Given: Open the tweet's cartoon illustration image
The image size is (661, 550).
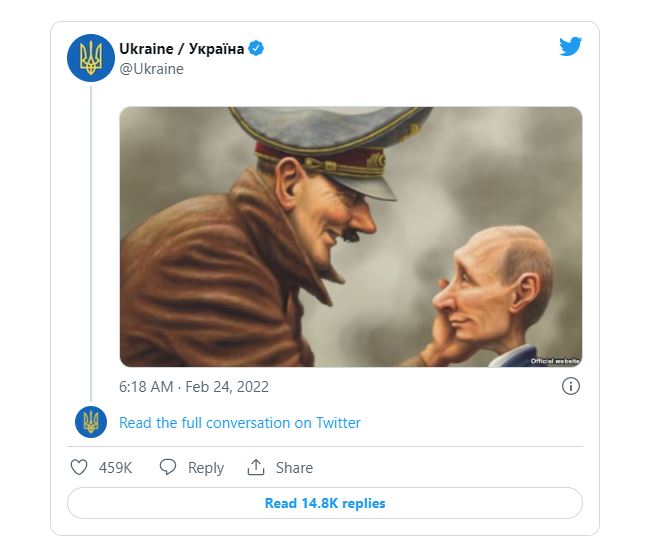Looking at the screenshot, I should tap(350, 237).
